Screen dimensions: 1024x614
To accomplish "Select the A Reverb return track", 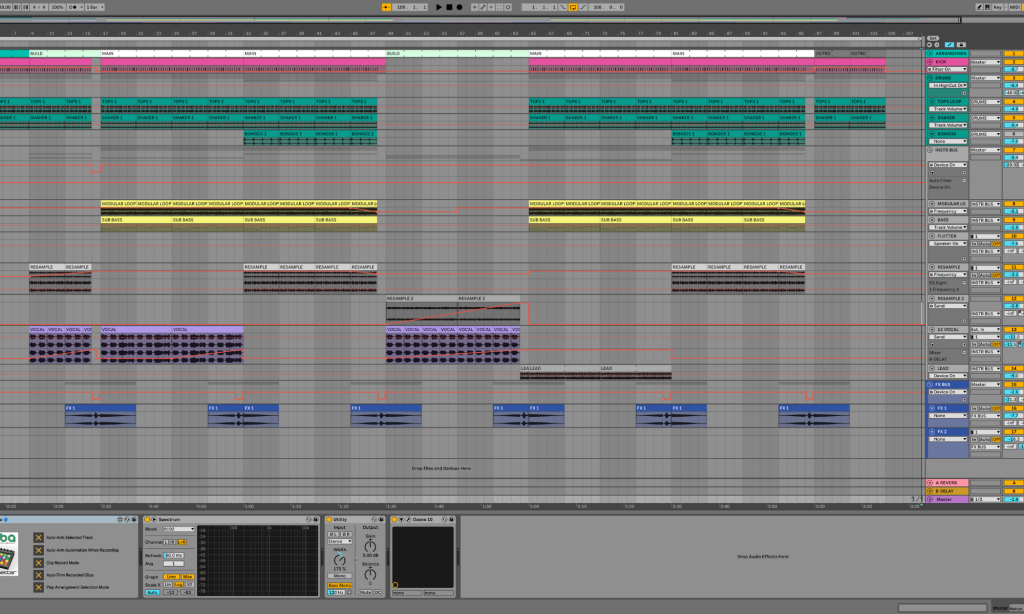I will (948, 483).
